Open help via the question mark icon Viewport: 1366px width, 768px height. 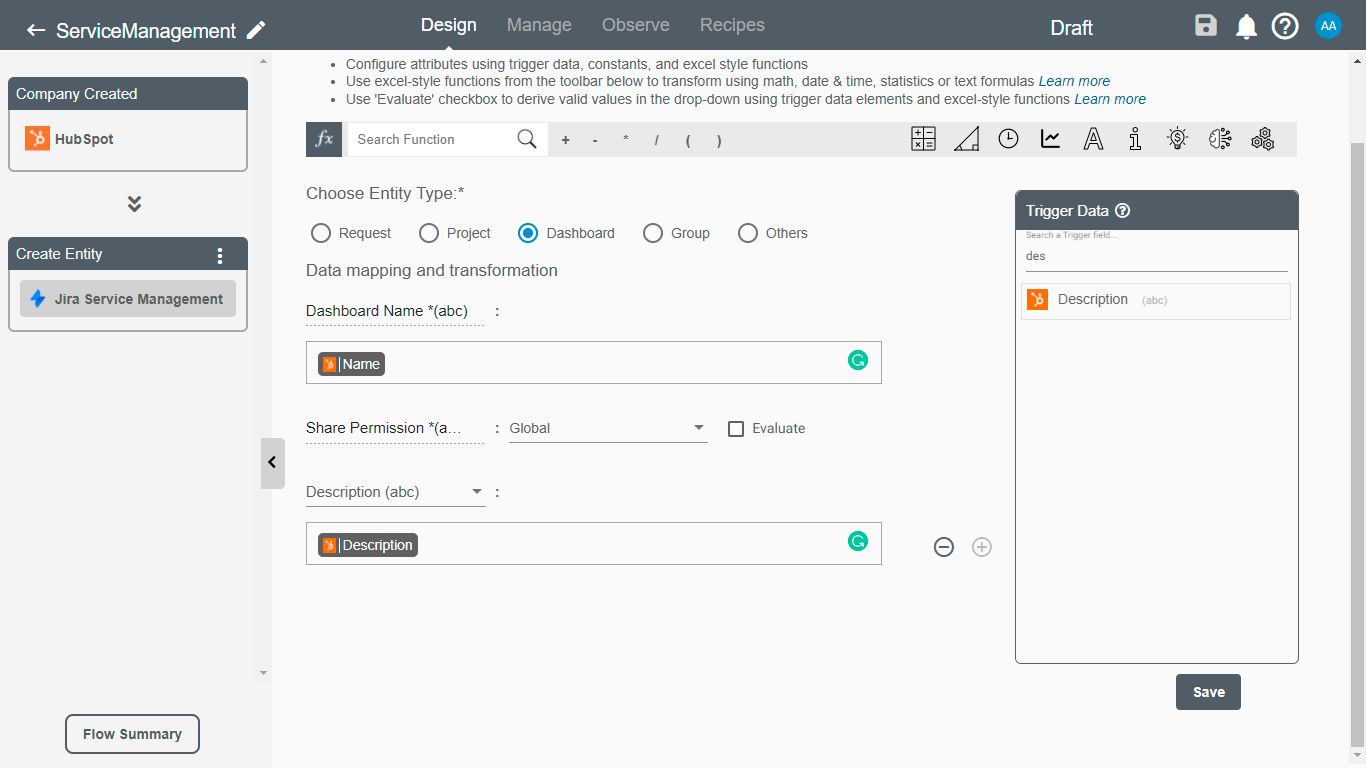coord(1285,26)
